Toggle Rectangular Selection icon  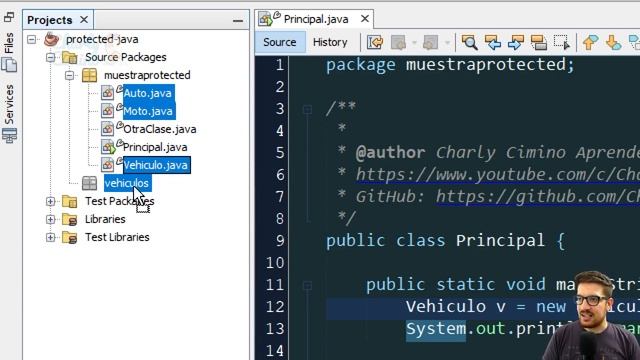coord(562,42)
